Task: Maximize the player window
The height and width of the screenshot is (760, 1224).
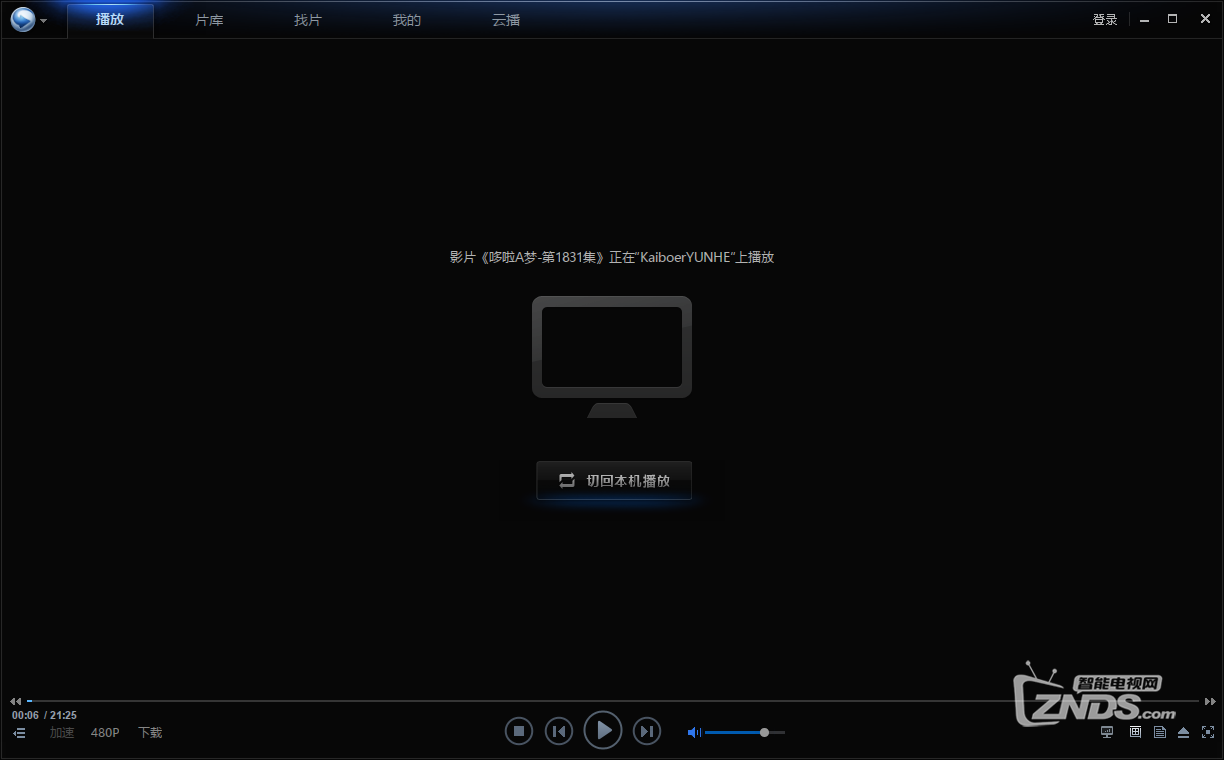Action: coord(1173,19)
